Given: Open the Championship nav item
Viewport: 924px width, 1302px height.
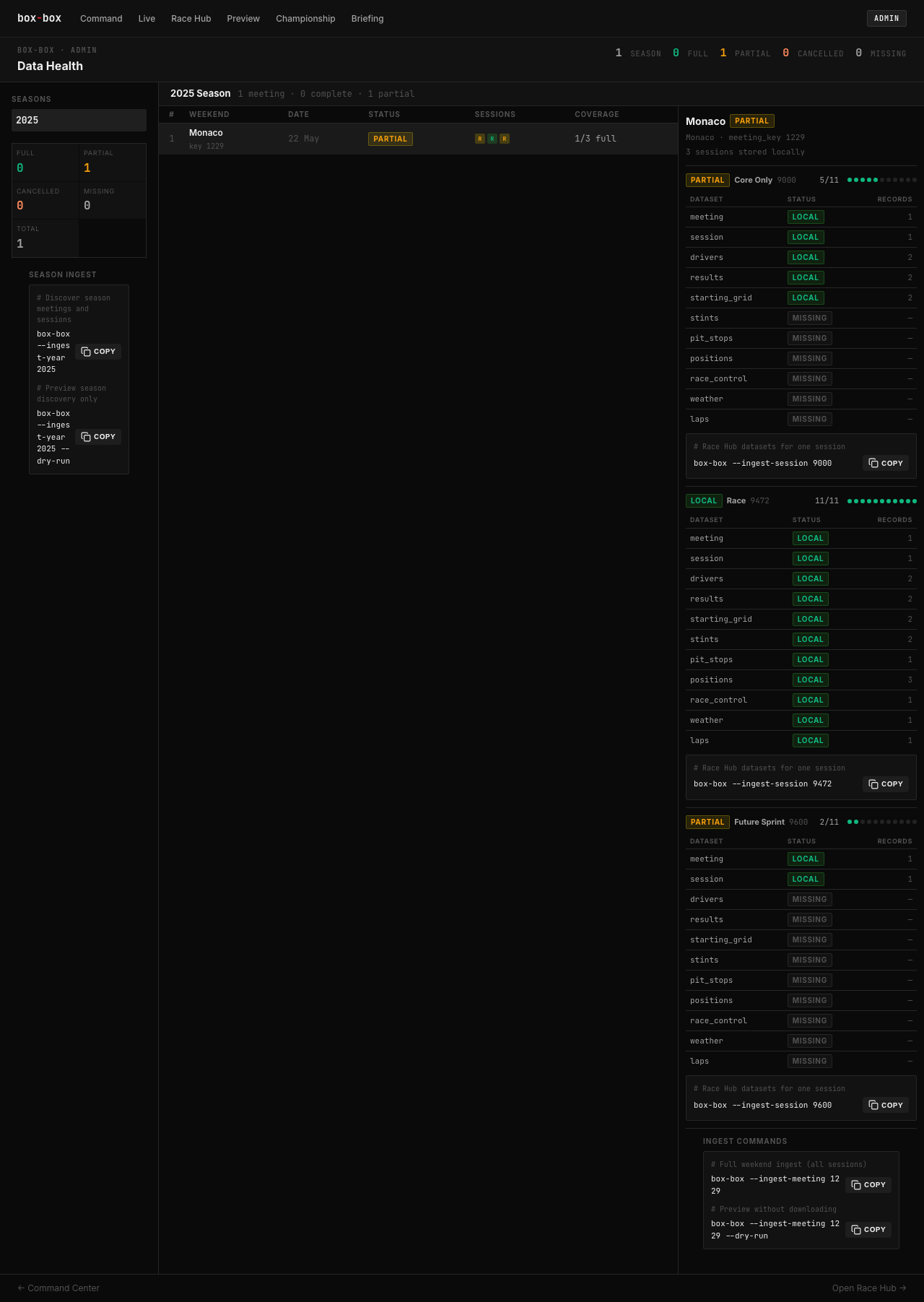Looking at the screenshot, I should [x=305, y=19].
